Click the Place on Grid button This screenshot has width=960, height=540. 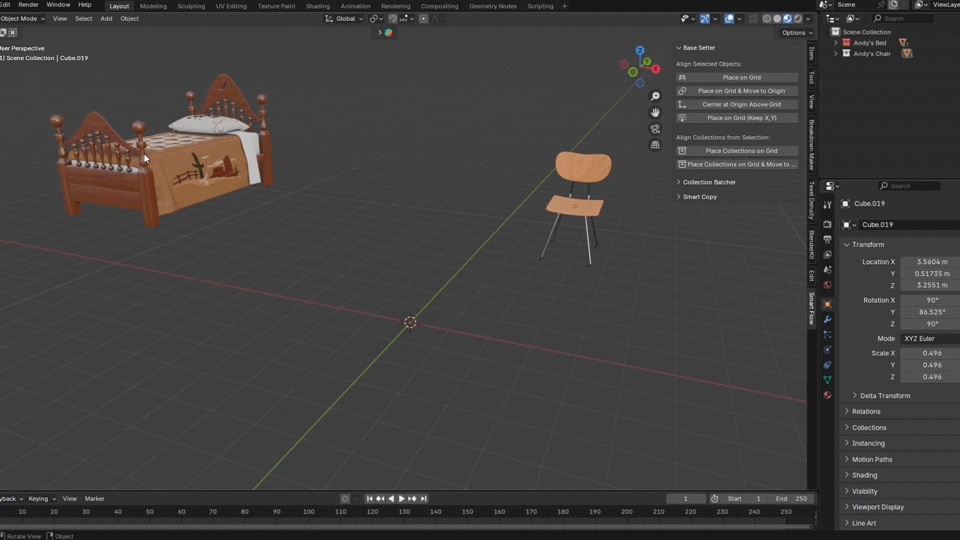point(737,78)
